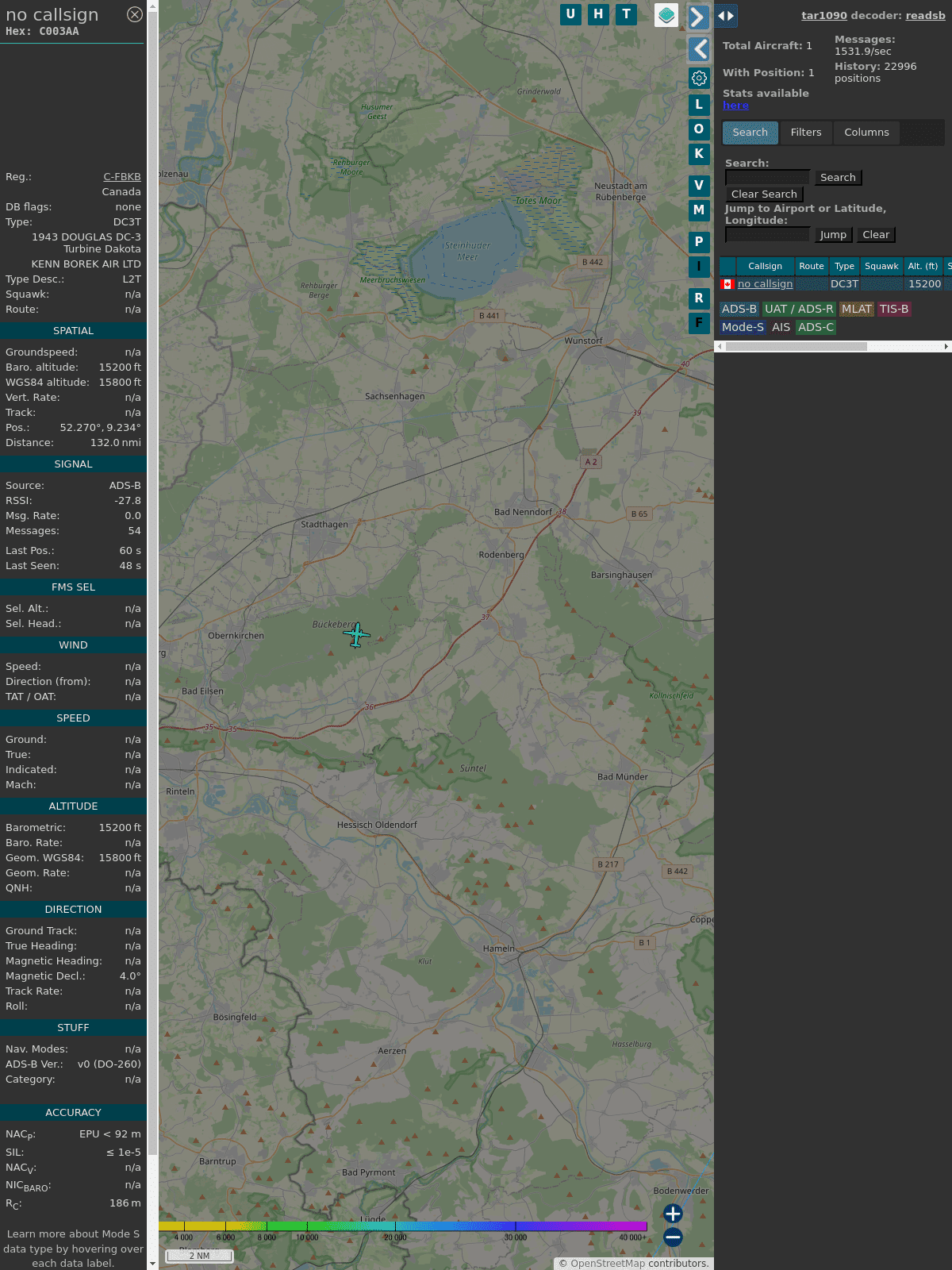952x1270 pixels.
Task: Sort table by Alt. (ft) column
Action: (922, 266)
